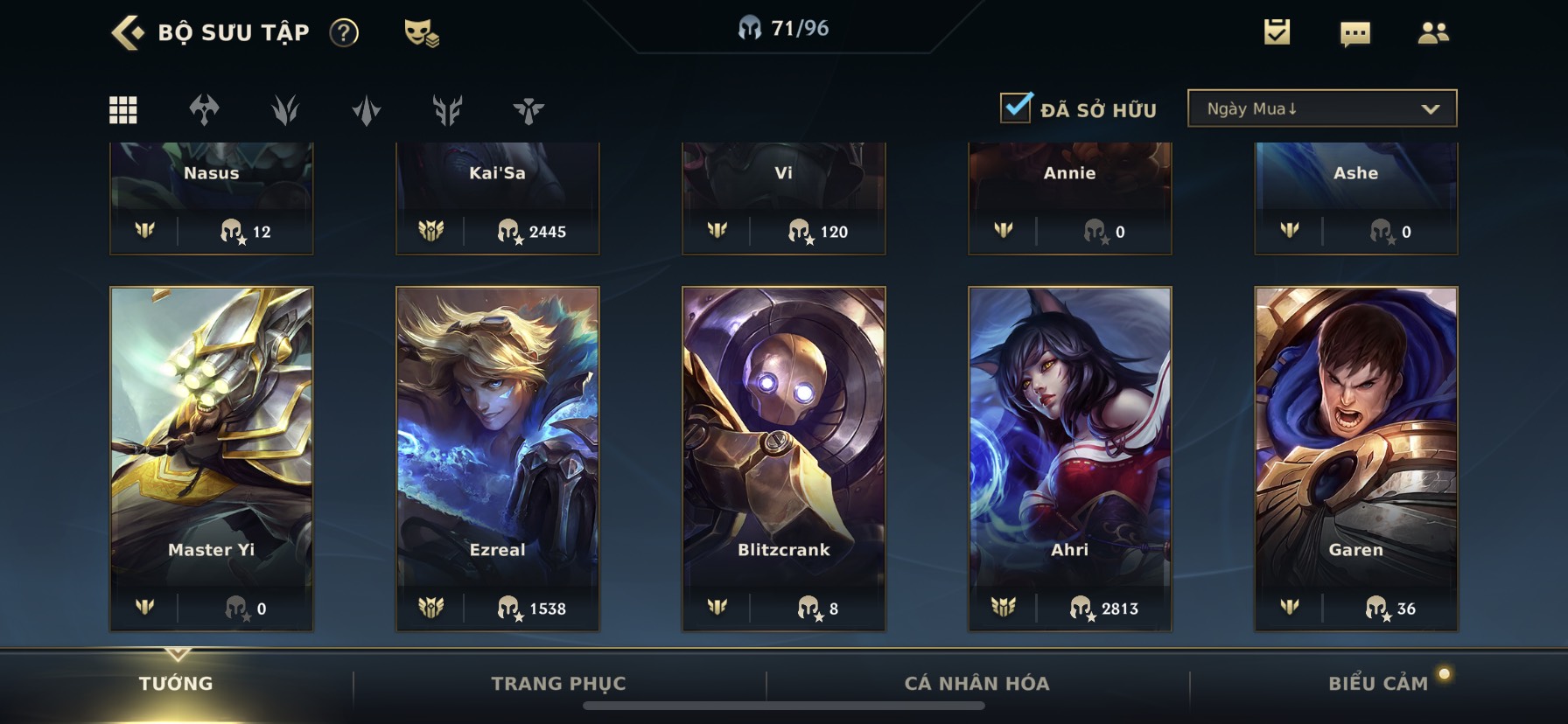
Task: Open the Ezreal champion card
Action: pyautogui.click(x=498, y=459)
